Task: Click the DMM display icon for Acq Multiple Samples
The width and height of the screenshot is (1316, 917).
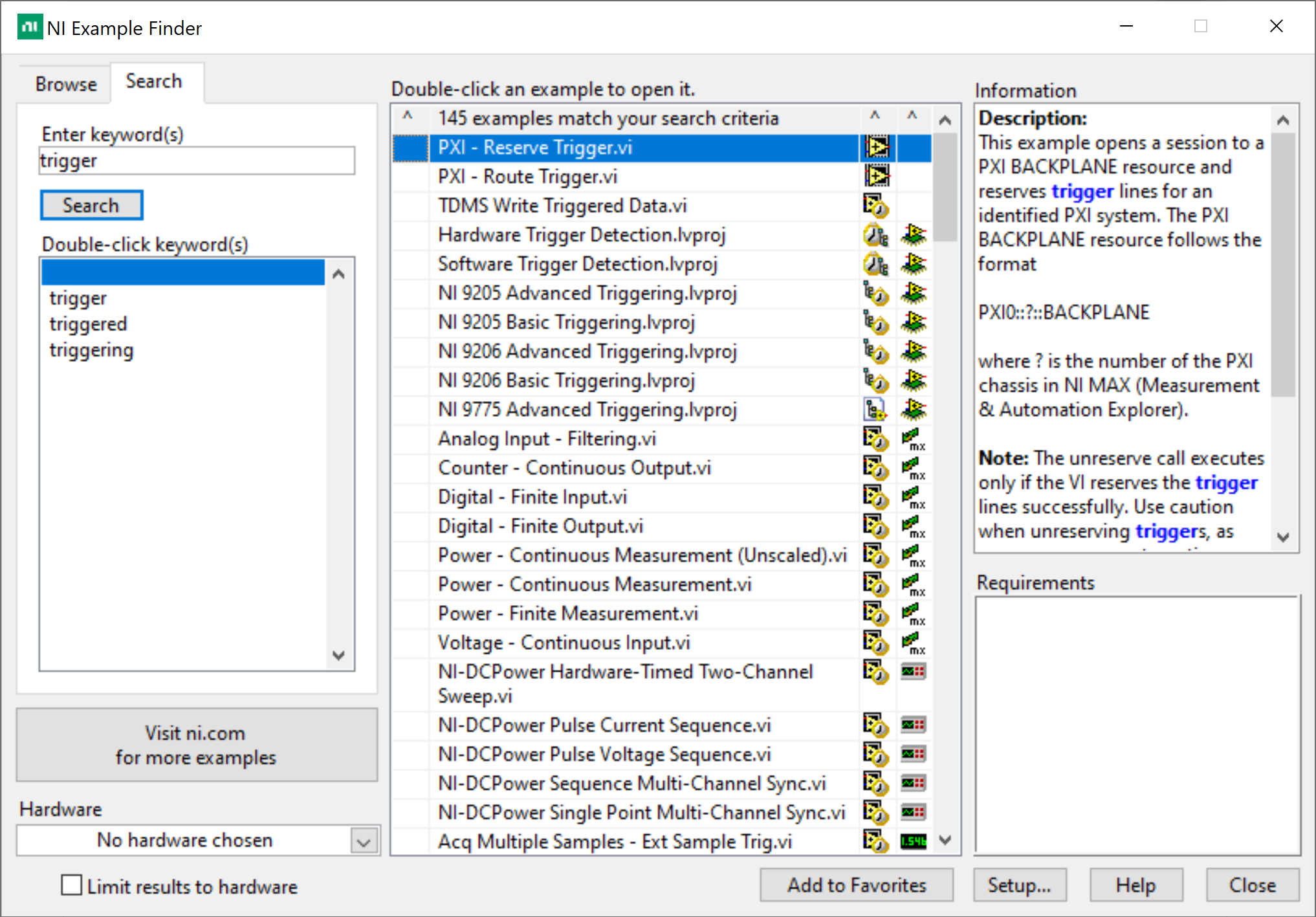Action: click(x=914, y=841)
